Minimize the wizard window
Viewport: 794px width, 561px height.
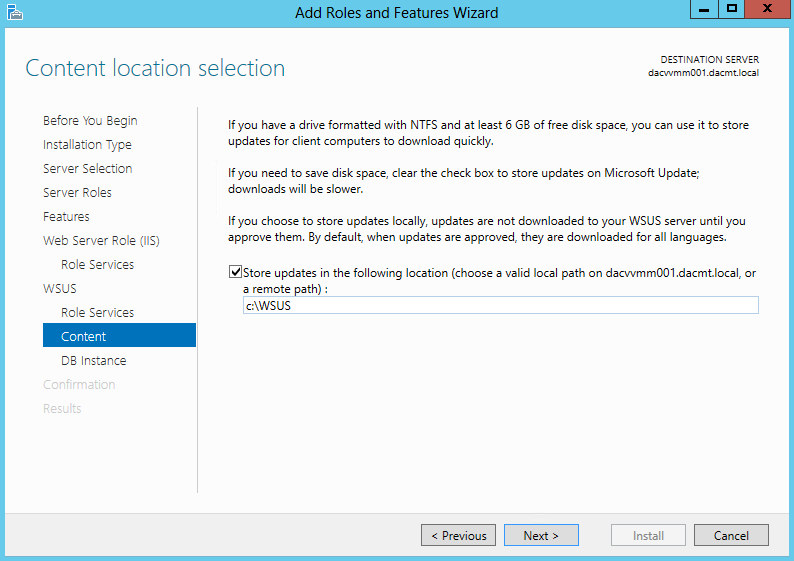704,9
